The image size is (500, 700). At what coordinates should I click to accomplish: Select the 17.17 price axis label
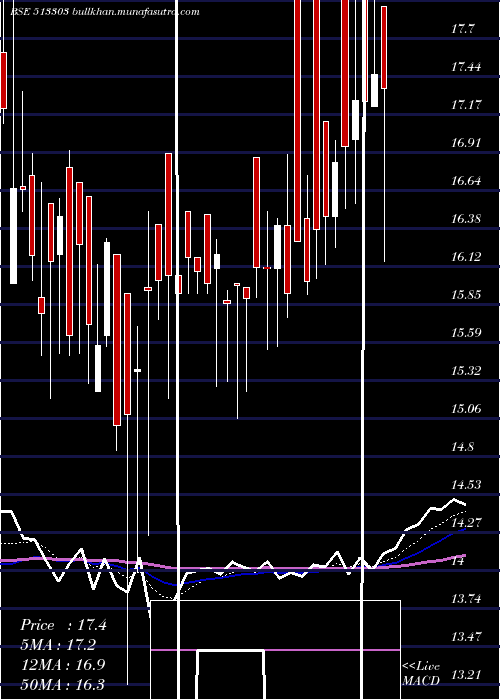click(466, 105)
